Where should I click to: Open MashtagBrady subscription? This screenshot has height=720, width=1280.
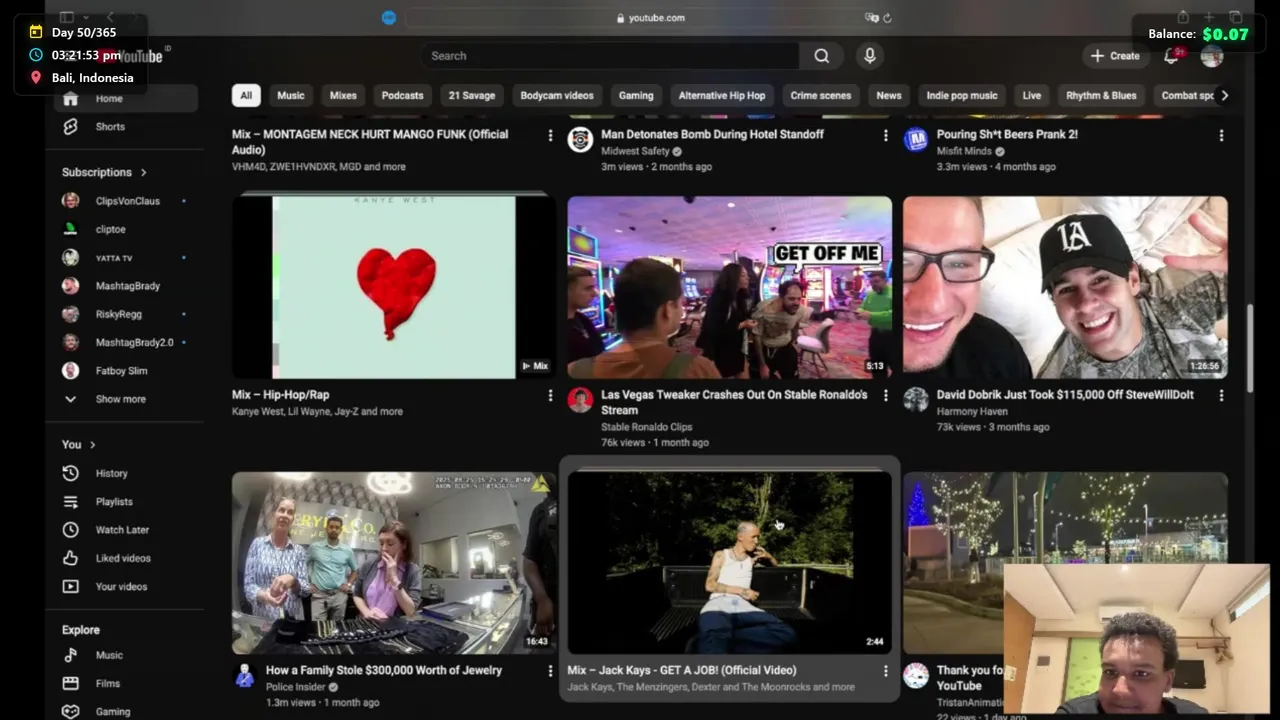pos(126,286)
